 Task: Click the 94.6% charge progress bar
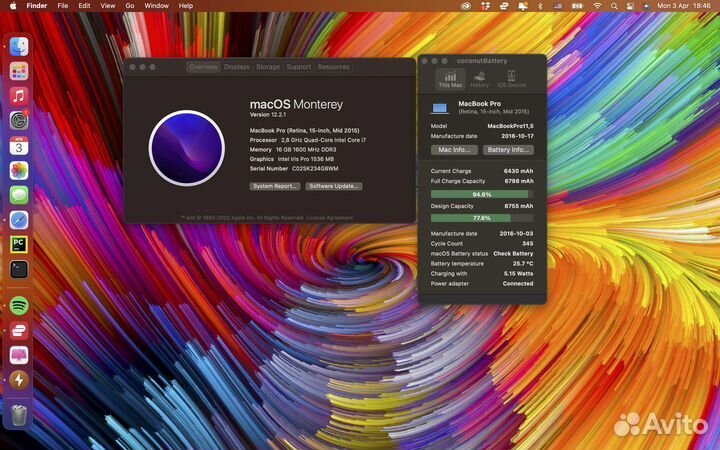[x=482, y=194]
